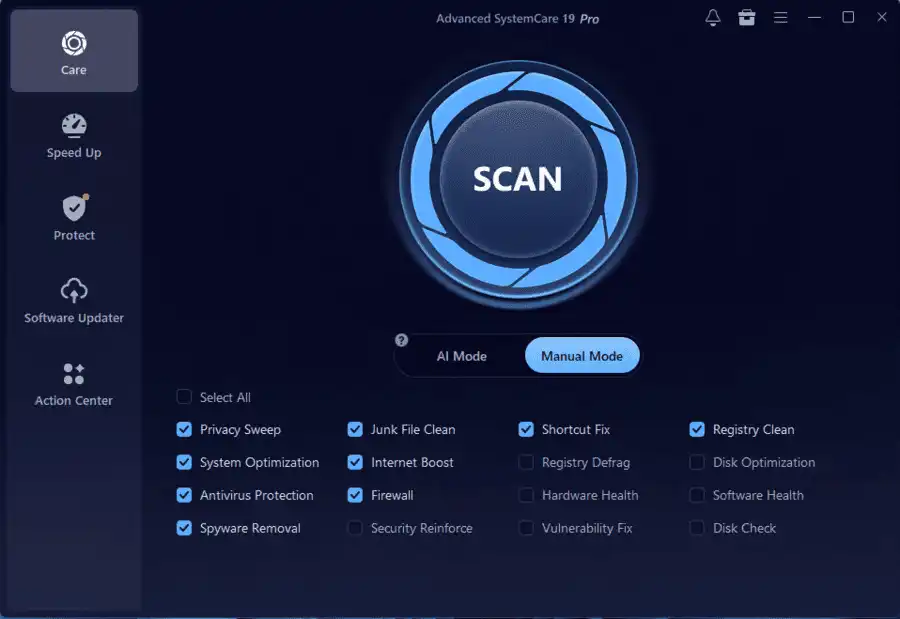Open the notifications bell
This screenshot has width=900, height=619.
coord(712,17)
